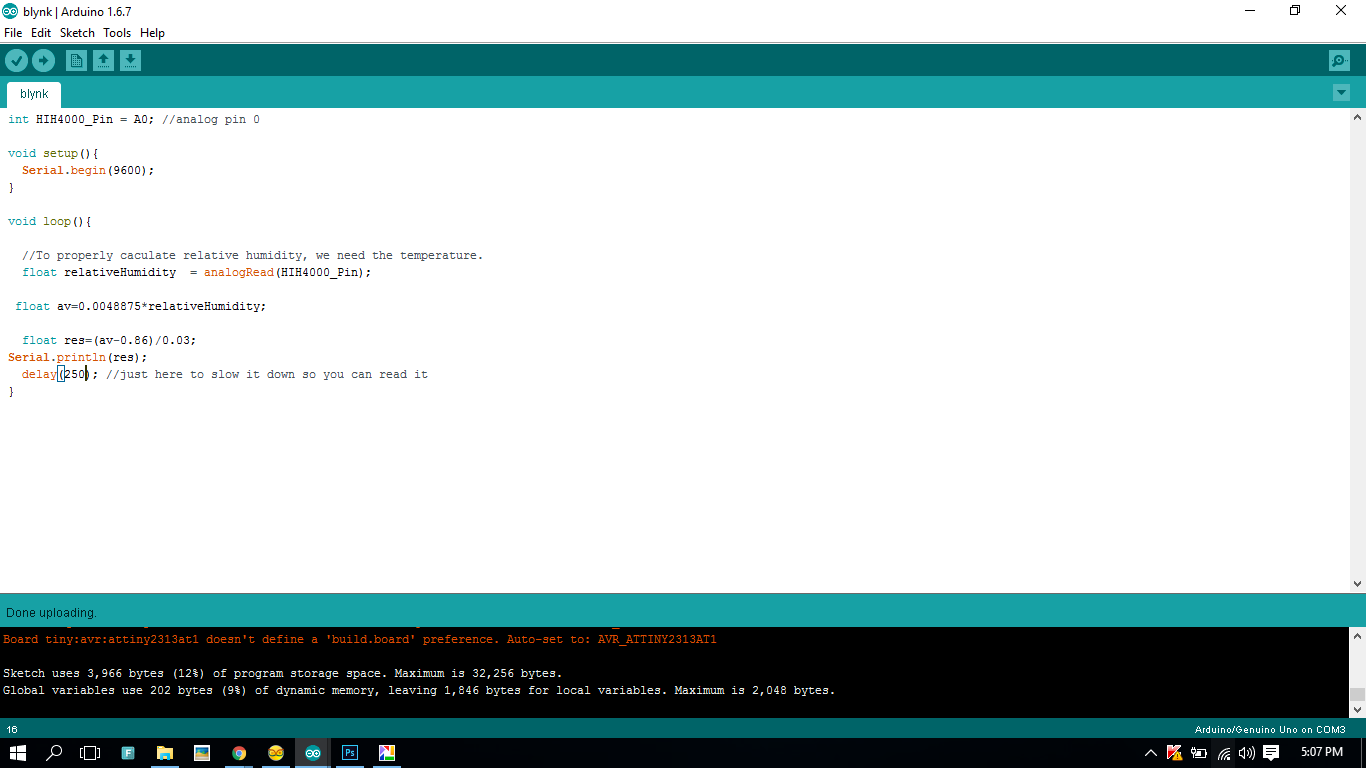Open the volume control in system tray
1366x768 pixels.
(x=1246, y=753)
